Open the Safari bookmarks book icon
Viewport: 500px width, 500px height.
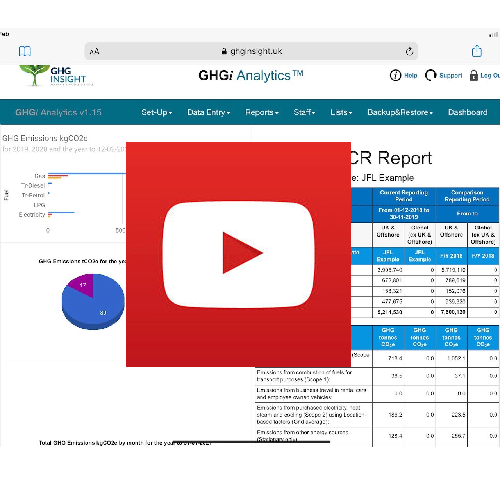25,51
